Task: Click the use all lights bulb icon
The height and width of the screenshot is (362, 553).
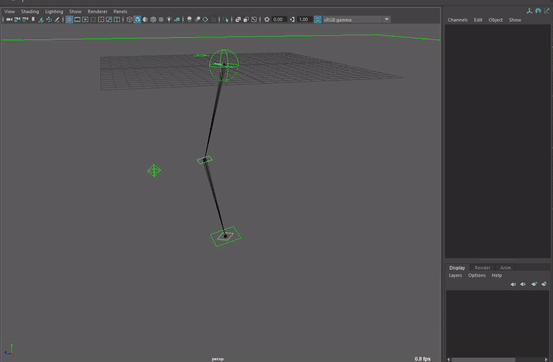Action: tap(169, 19)
